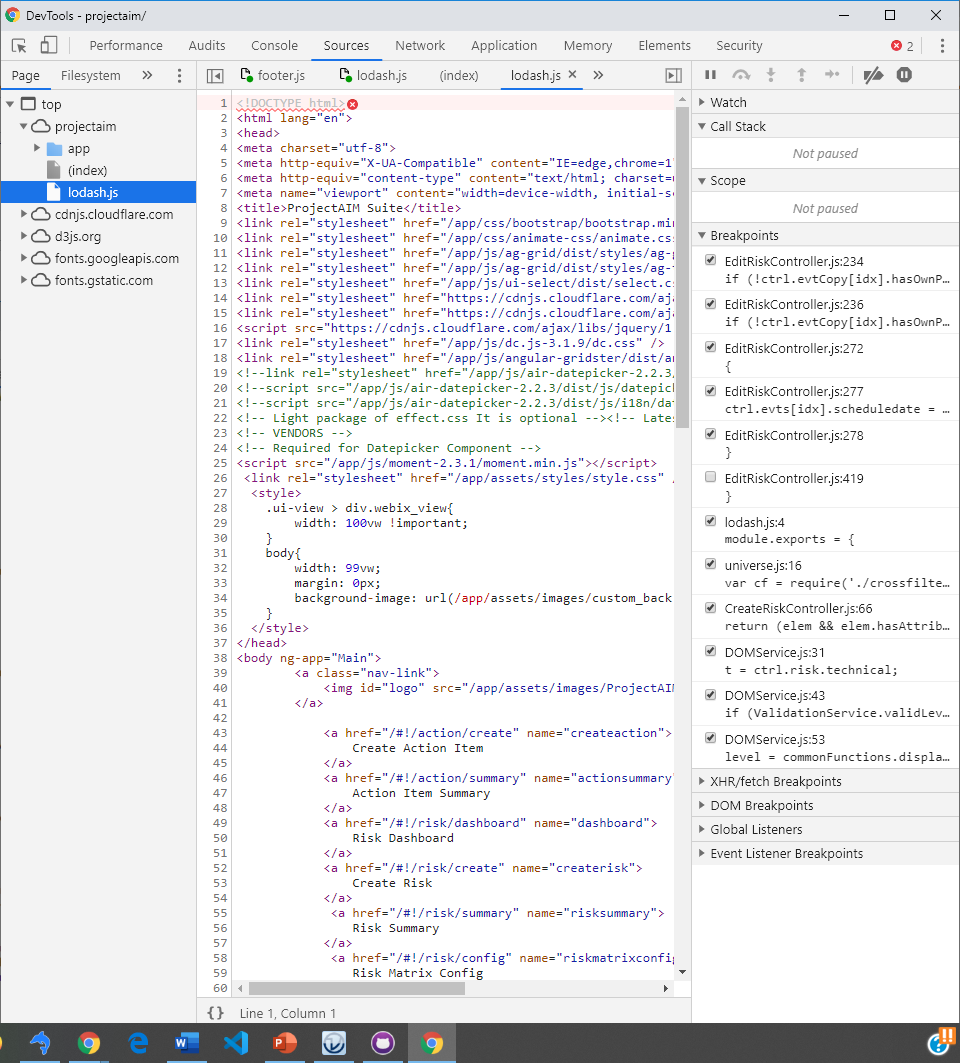This screenshot has width=960, height=1063.
Task: Open PowerPoint from taskbar
Action: 285,1043
